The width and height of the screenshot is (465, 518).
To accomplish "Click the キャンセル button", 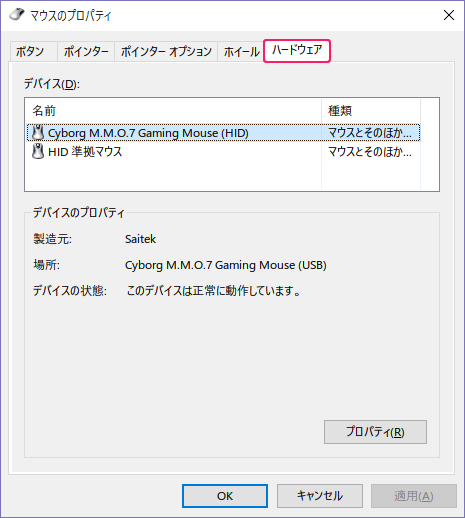I will point(320,496).
